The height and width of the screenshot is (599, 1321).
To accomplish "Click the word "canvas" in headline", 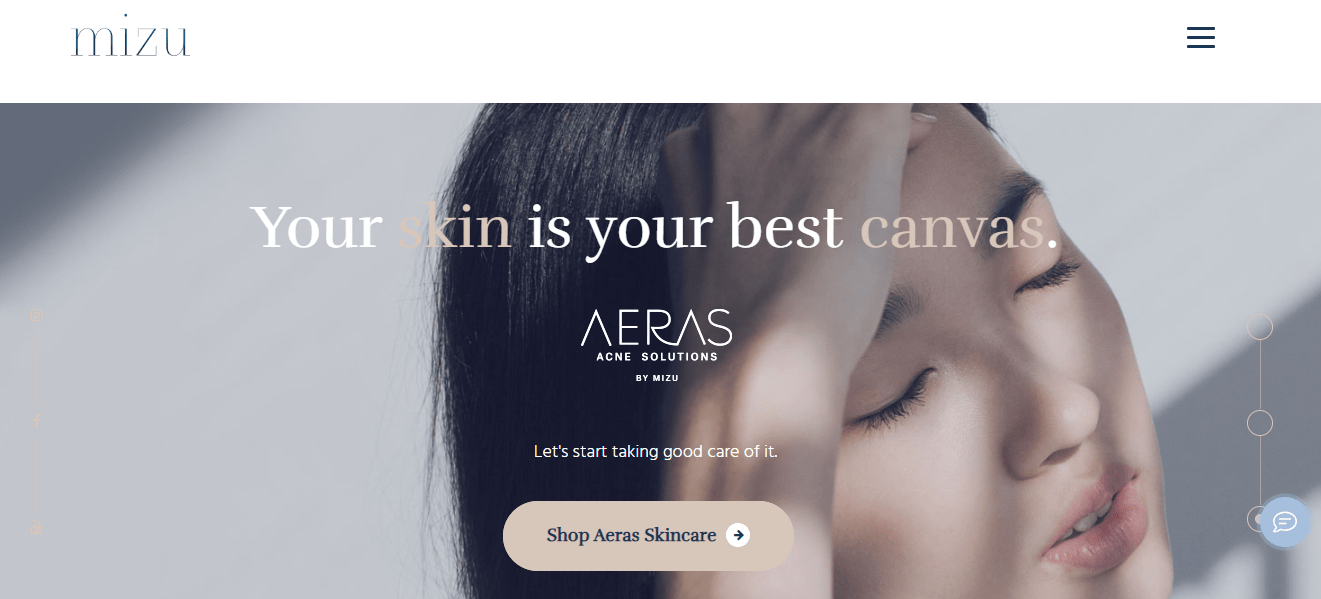I will [952, 228].
